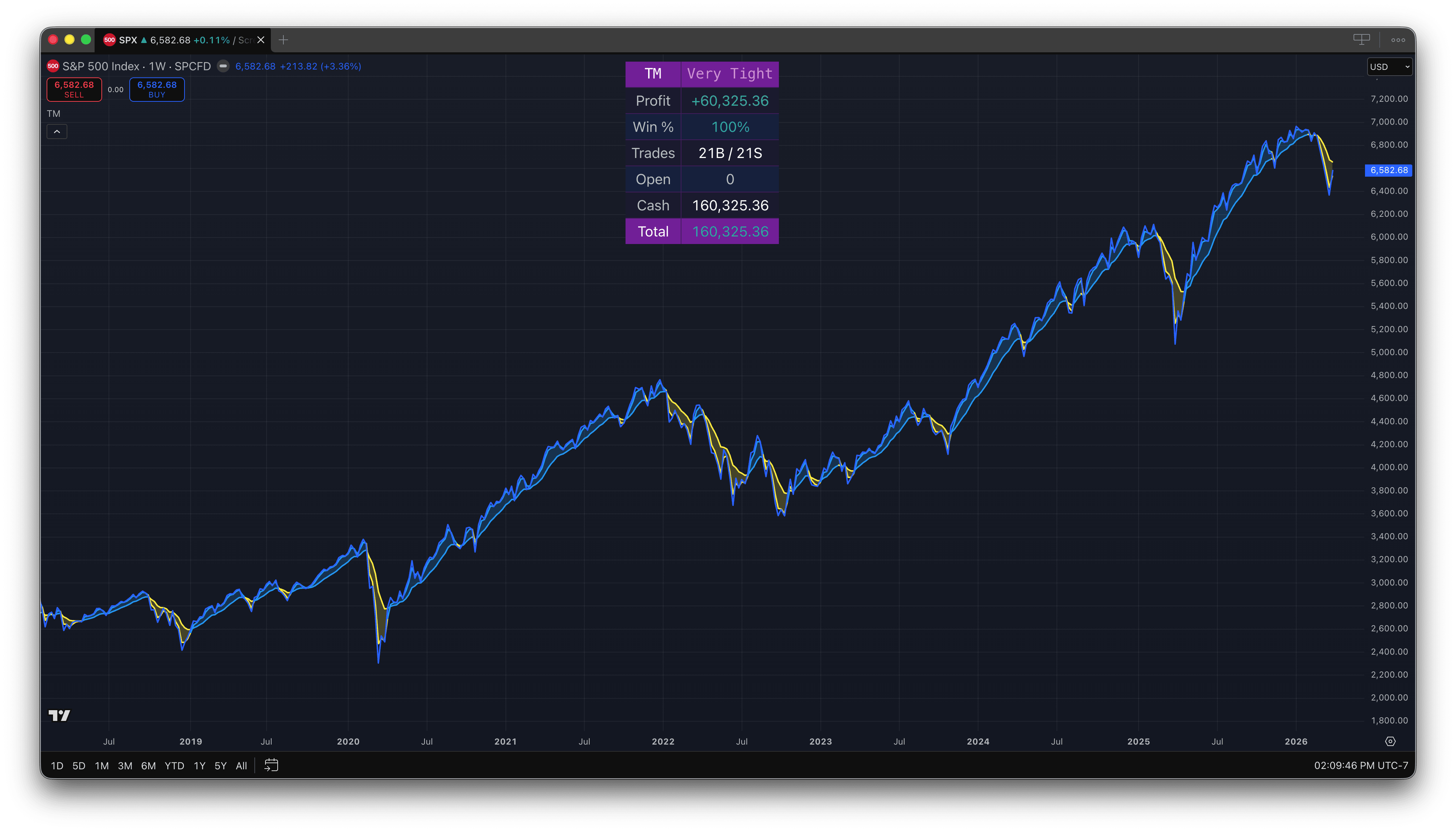Click the 2022 label on the time axis
This screenshot has height=832, width=1456.
point(662,742)
